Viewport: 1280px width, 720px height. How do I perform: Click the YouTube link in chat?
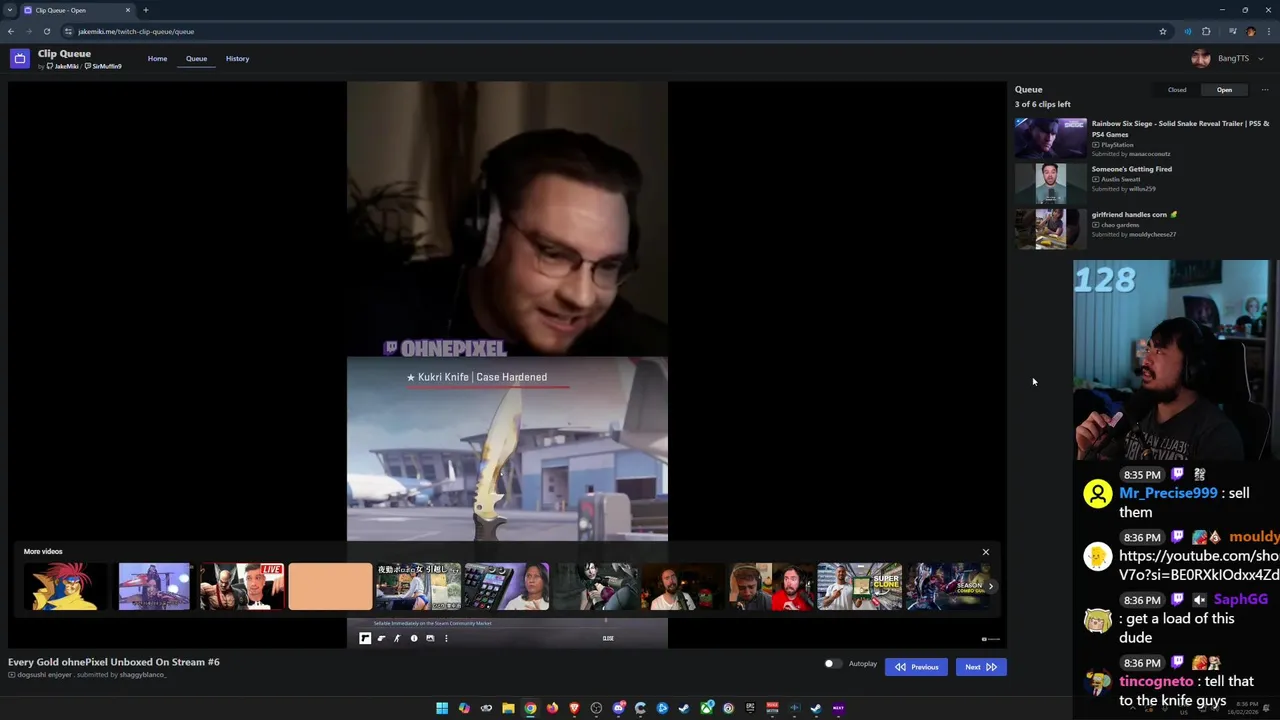click(1199, 565)
